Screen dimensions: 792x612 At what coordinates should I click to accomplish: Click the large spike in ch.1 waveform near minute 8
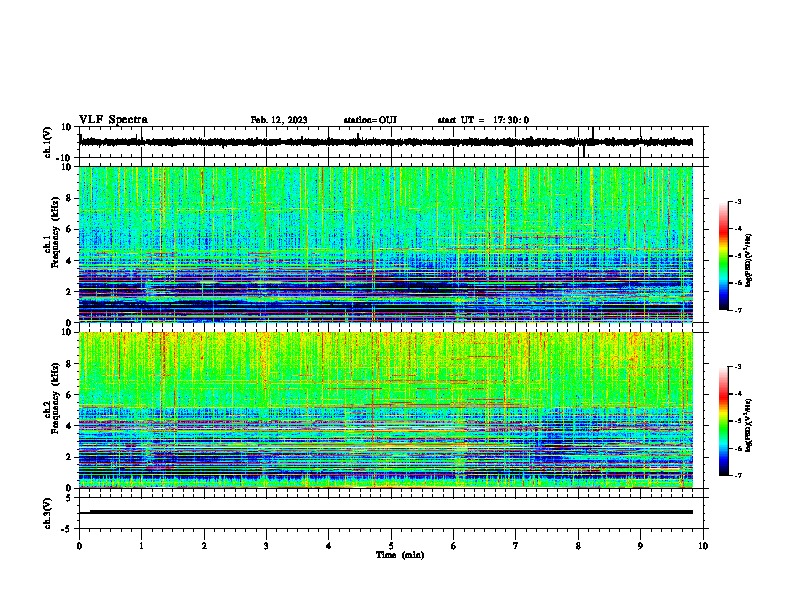tap(592, 134)
